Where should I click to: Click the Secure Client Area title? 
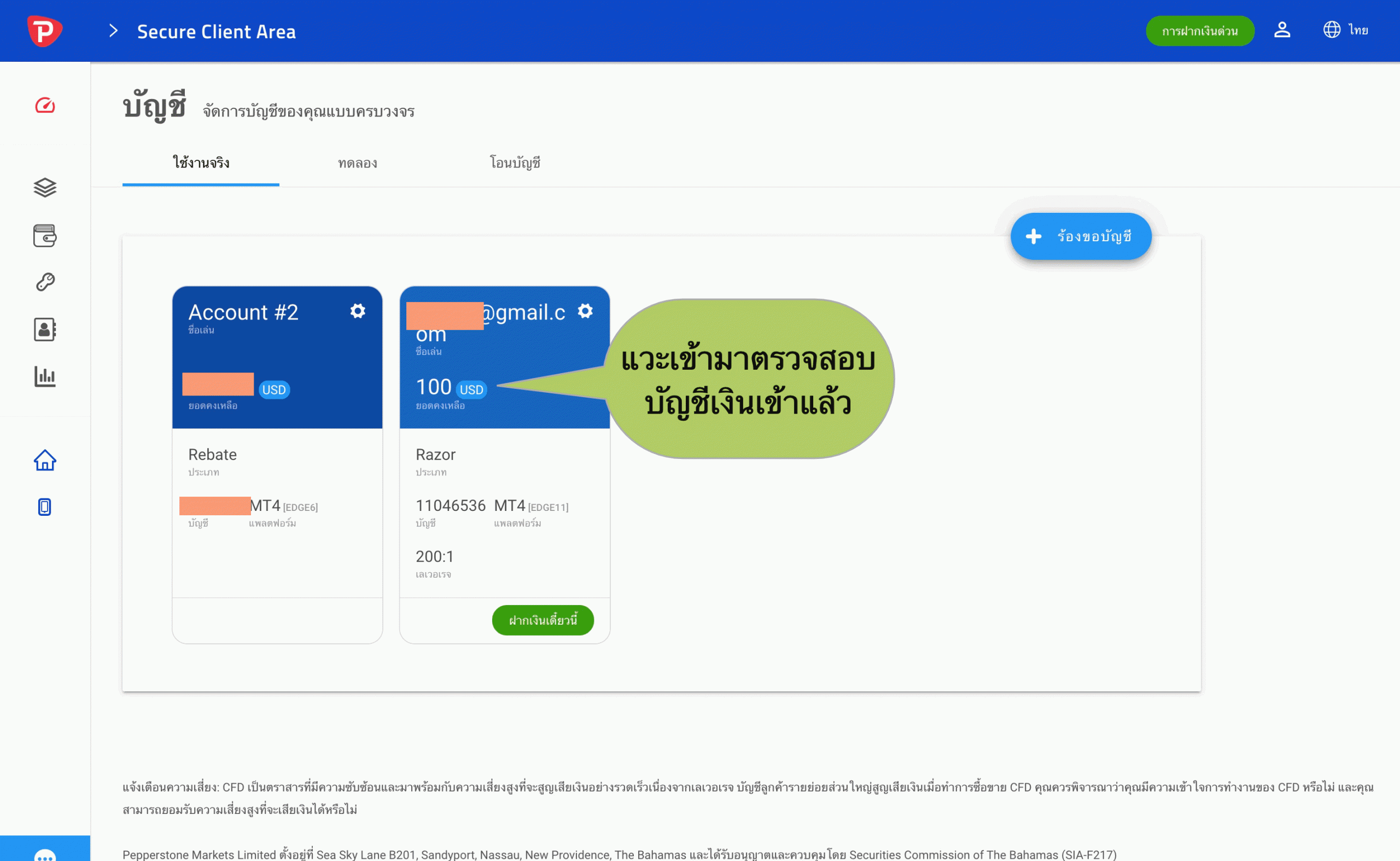pos(217,31)
